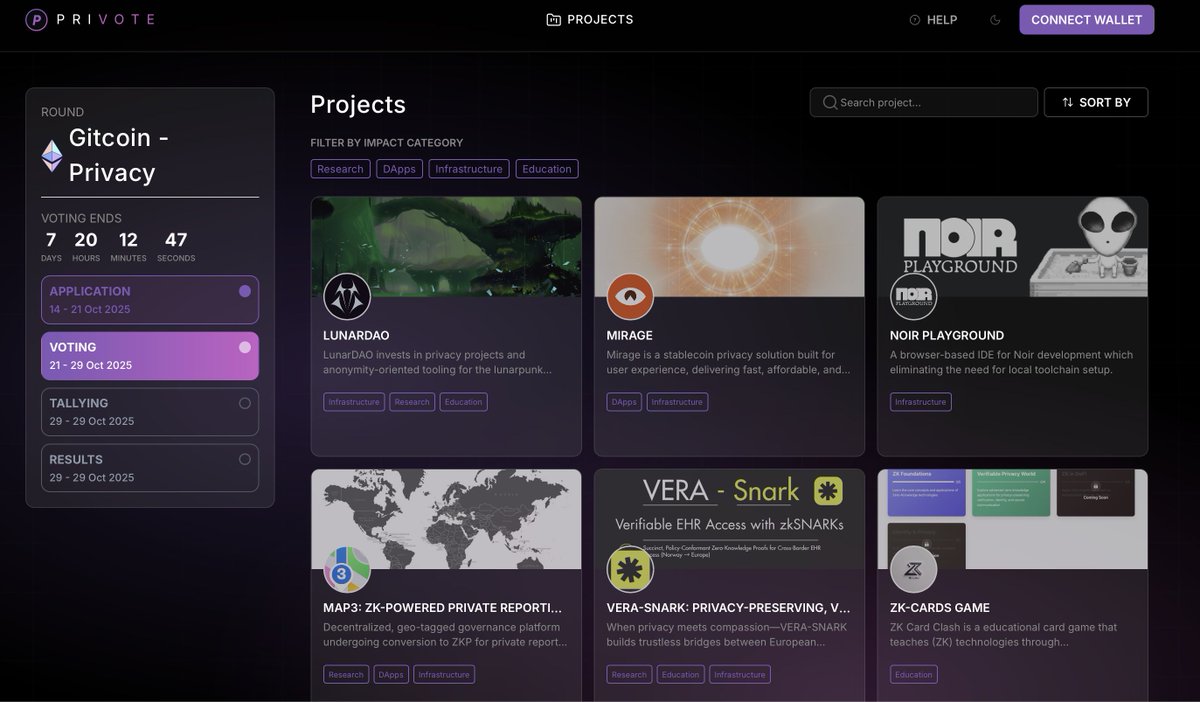The height and width of the screenshot is (702, 1200).
Task: Click Infrastructure tag on VERA-Snark card
Action: tap(740, 675)
